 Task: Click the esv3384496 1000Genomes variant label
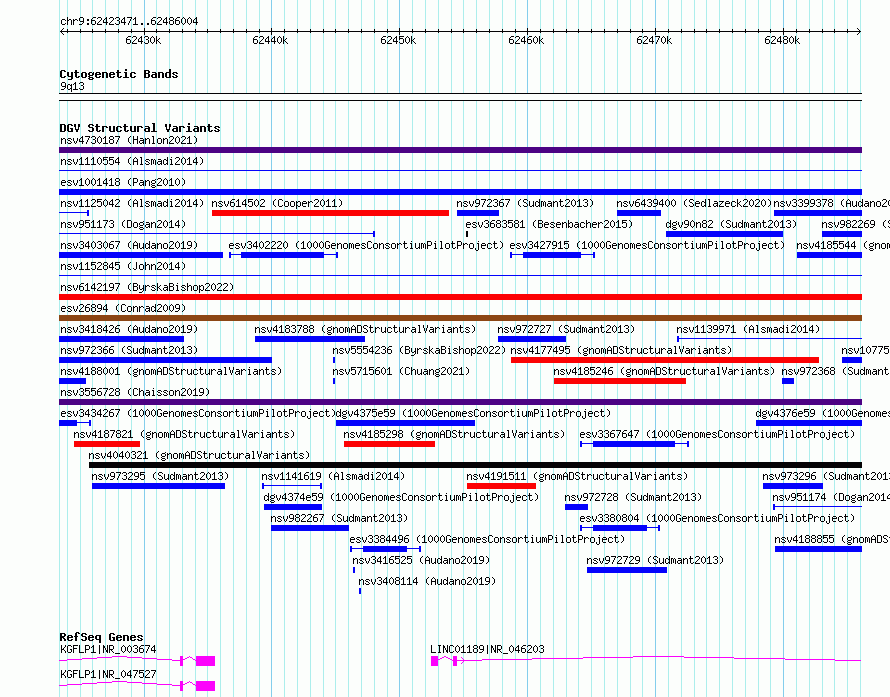487,539
